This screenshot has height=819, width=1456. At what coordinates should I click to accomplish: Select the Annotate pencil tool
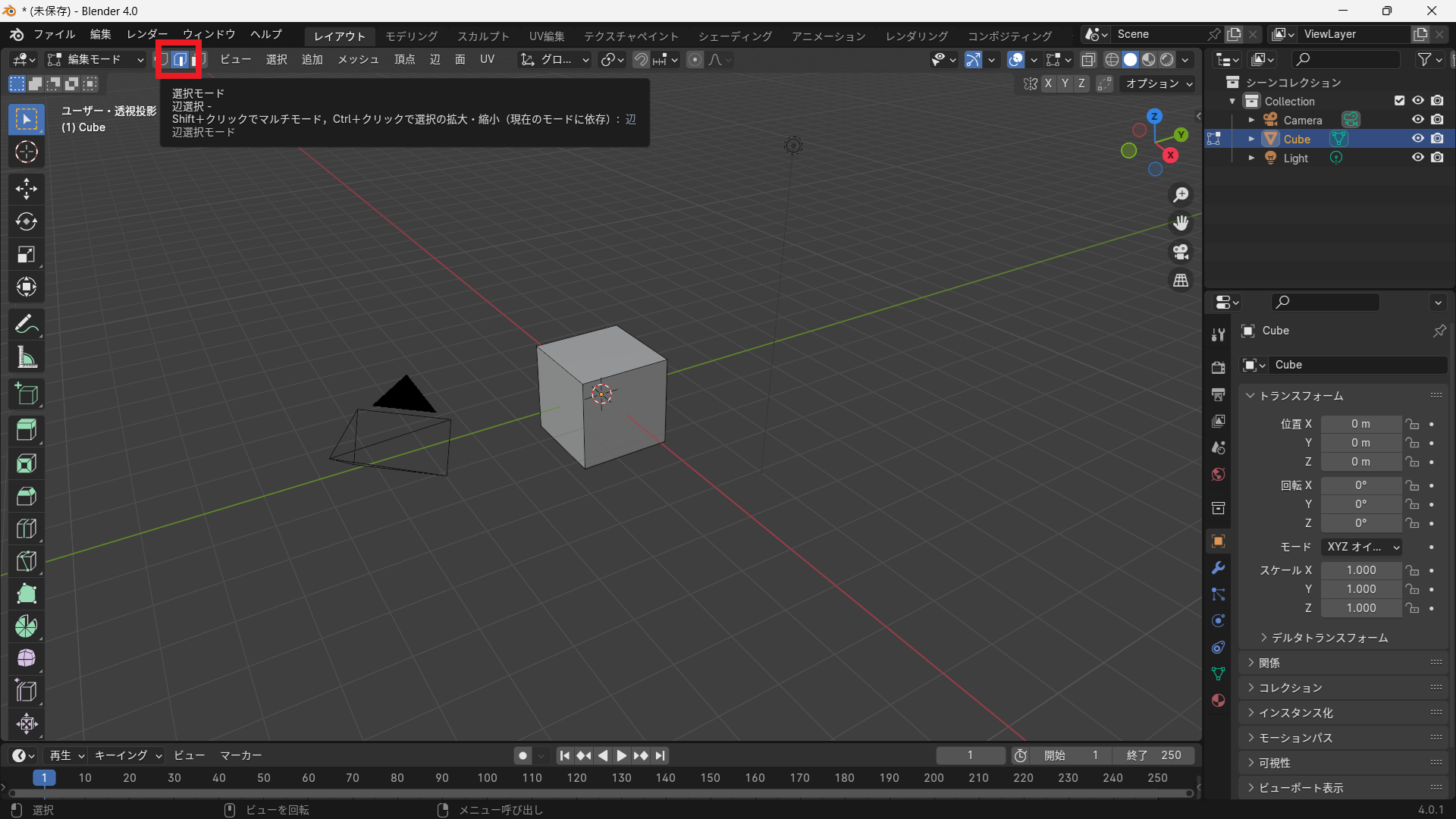(x=27, y=325)
